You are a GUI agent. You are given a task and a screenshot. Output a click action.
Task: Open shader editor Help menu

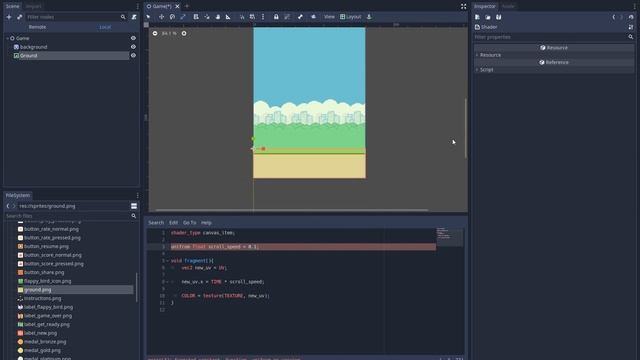coord(206,222)
